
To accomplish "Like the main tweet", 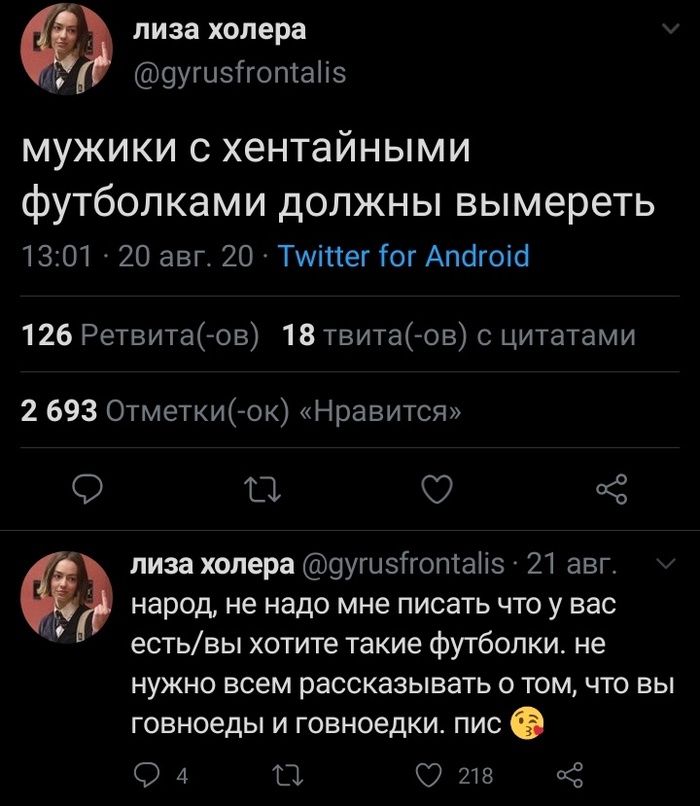I will point(437,489).
